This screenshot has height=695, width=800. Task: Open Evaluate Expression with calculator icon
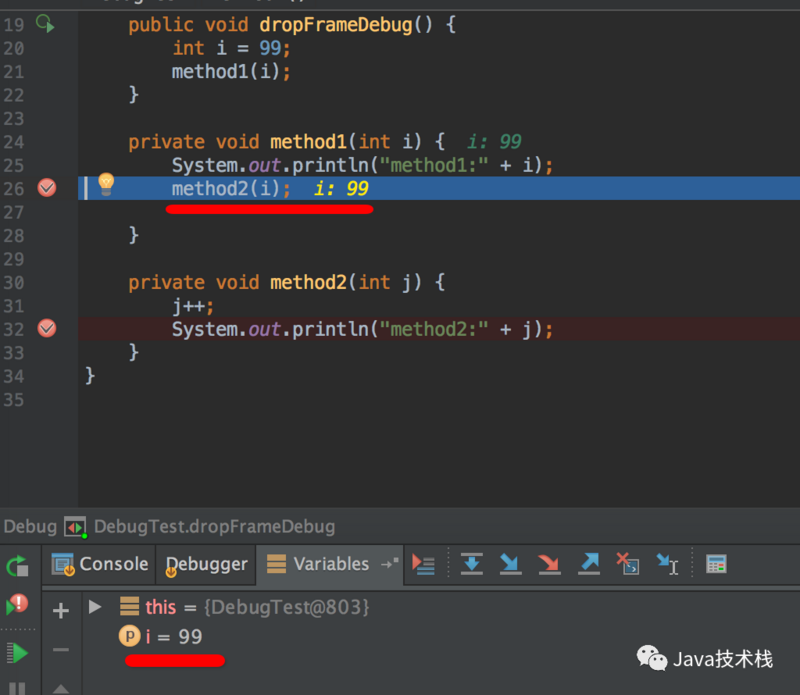pyautogui.click(x=716, y=564)
